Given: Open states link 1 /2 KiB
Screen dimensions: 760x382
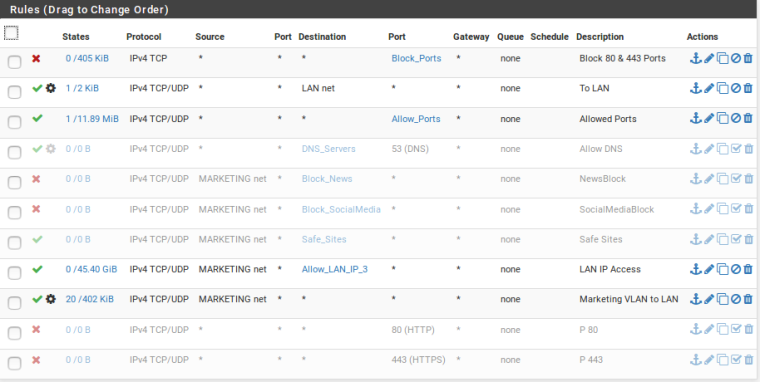Looking at the screenshot, I should point(82,88).
